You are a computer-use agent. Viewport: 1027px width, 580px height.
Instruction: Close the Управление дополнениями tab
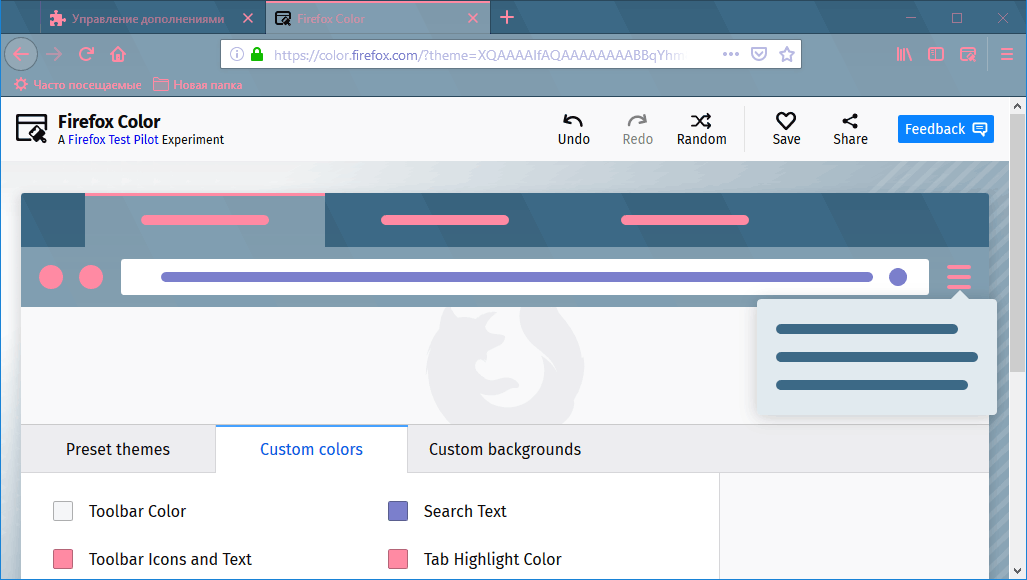248,18
